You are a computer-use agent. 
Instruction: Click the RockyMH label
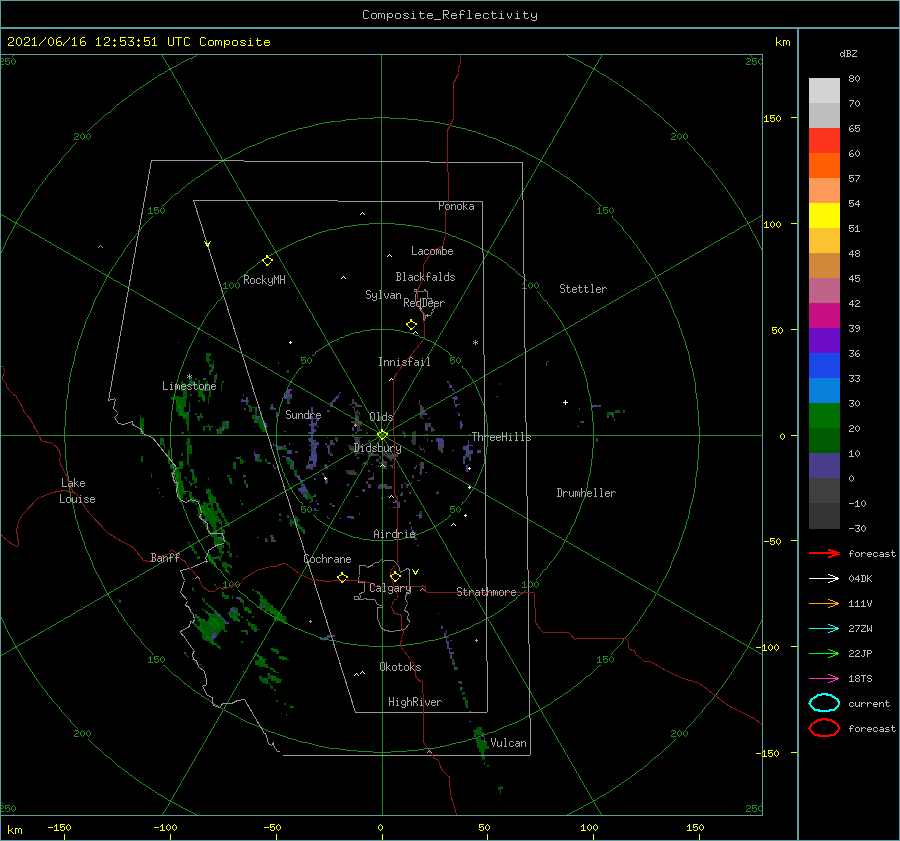pyautogui.click(x=264, y=280)
